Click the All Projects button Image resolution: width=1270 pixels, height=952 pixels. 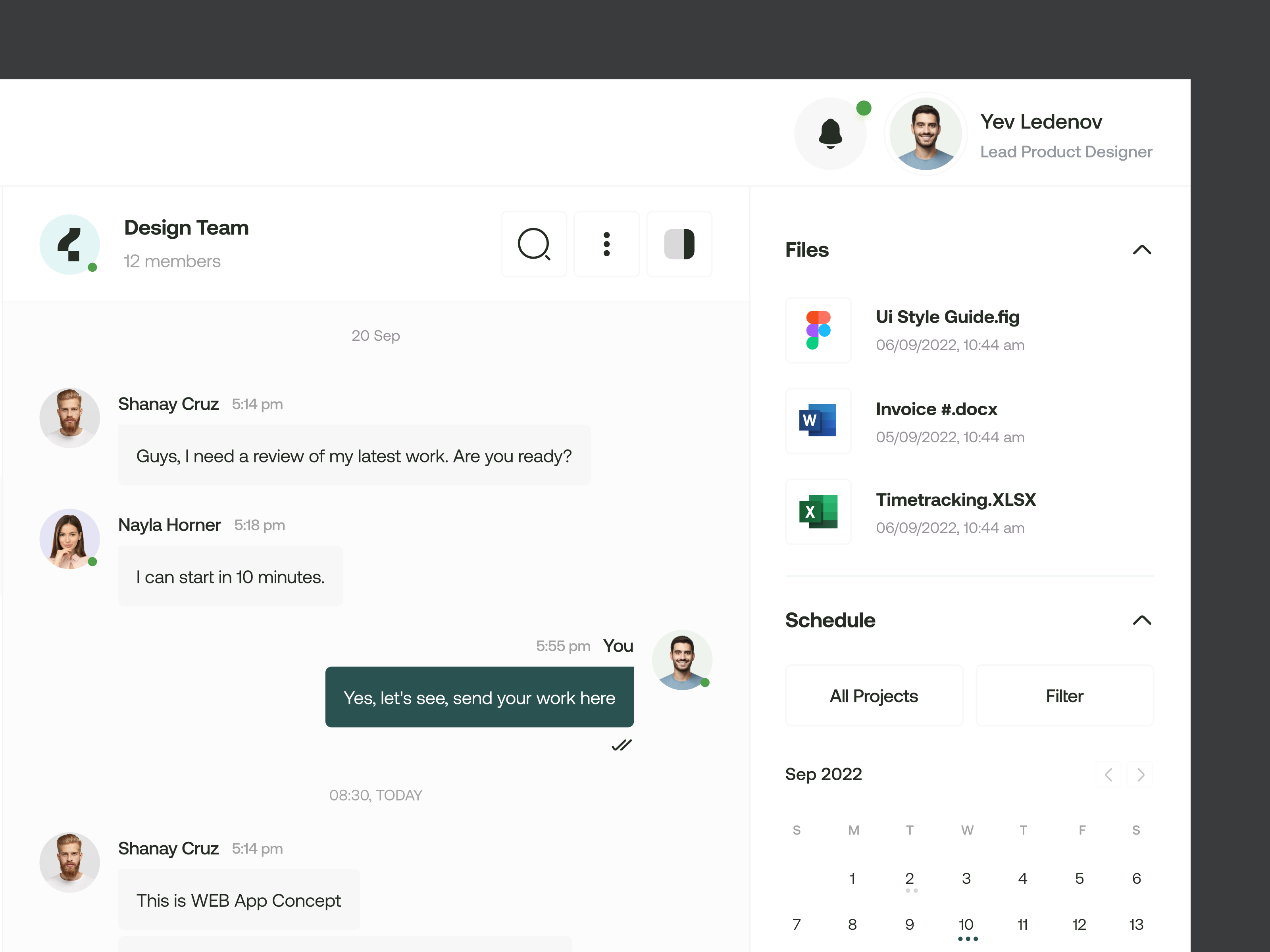pos(873,695)
